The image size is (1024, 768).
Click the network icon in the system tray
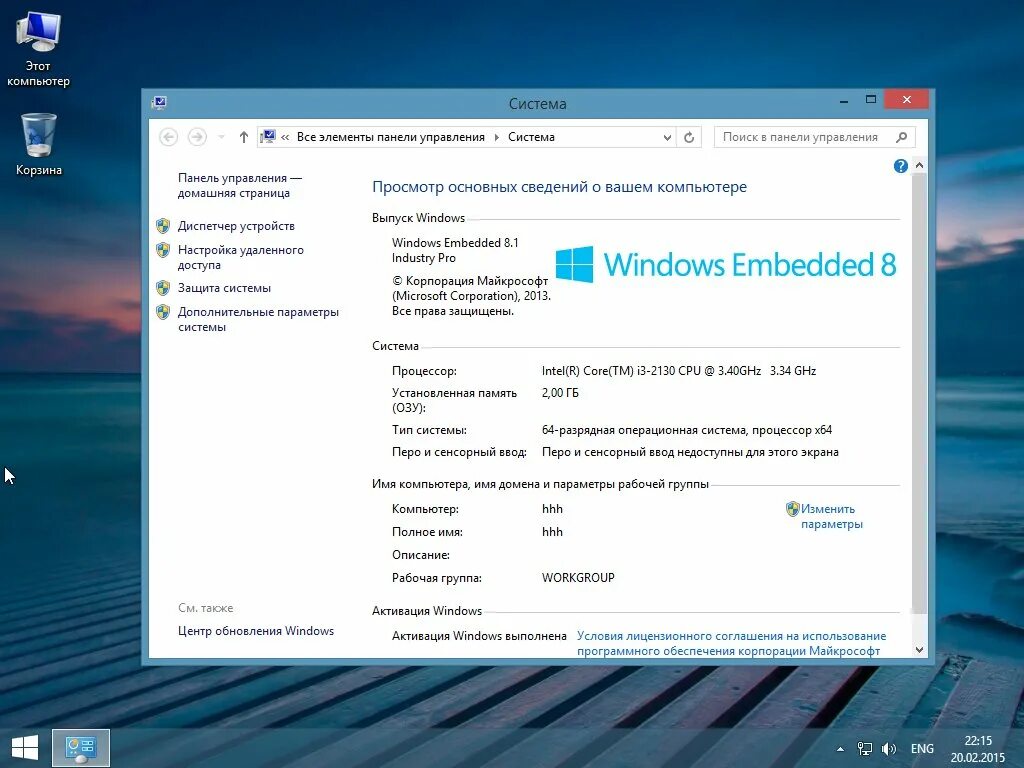click(x=864, y=748)
